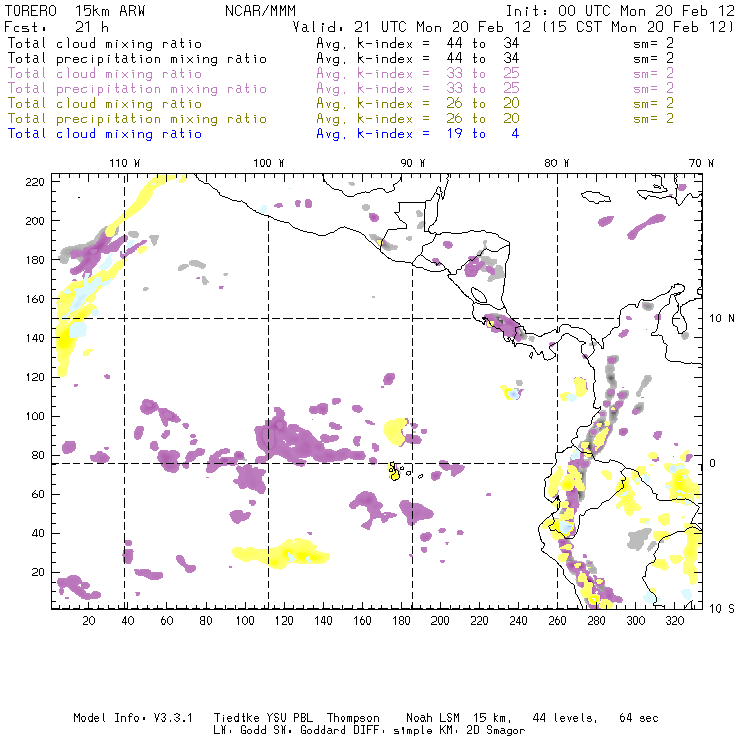Screen dimensions: 740x740
Task: Click the "Tiedtke YSU PBL" text
Action: pos(263,718)
